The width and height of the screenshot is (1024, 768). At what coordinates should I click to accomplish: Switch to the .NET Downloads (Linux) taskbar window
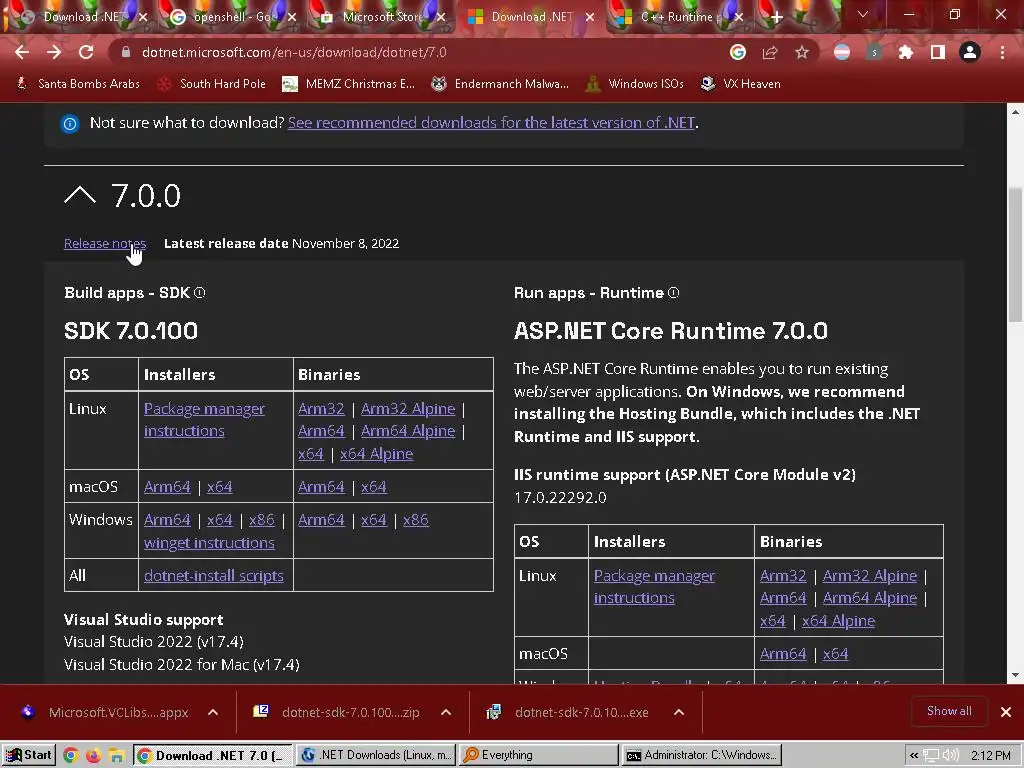click(x=376, y=755)
